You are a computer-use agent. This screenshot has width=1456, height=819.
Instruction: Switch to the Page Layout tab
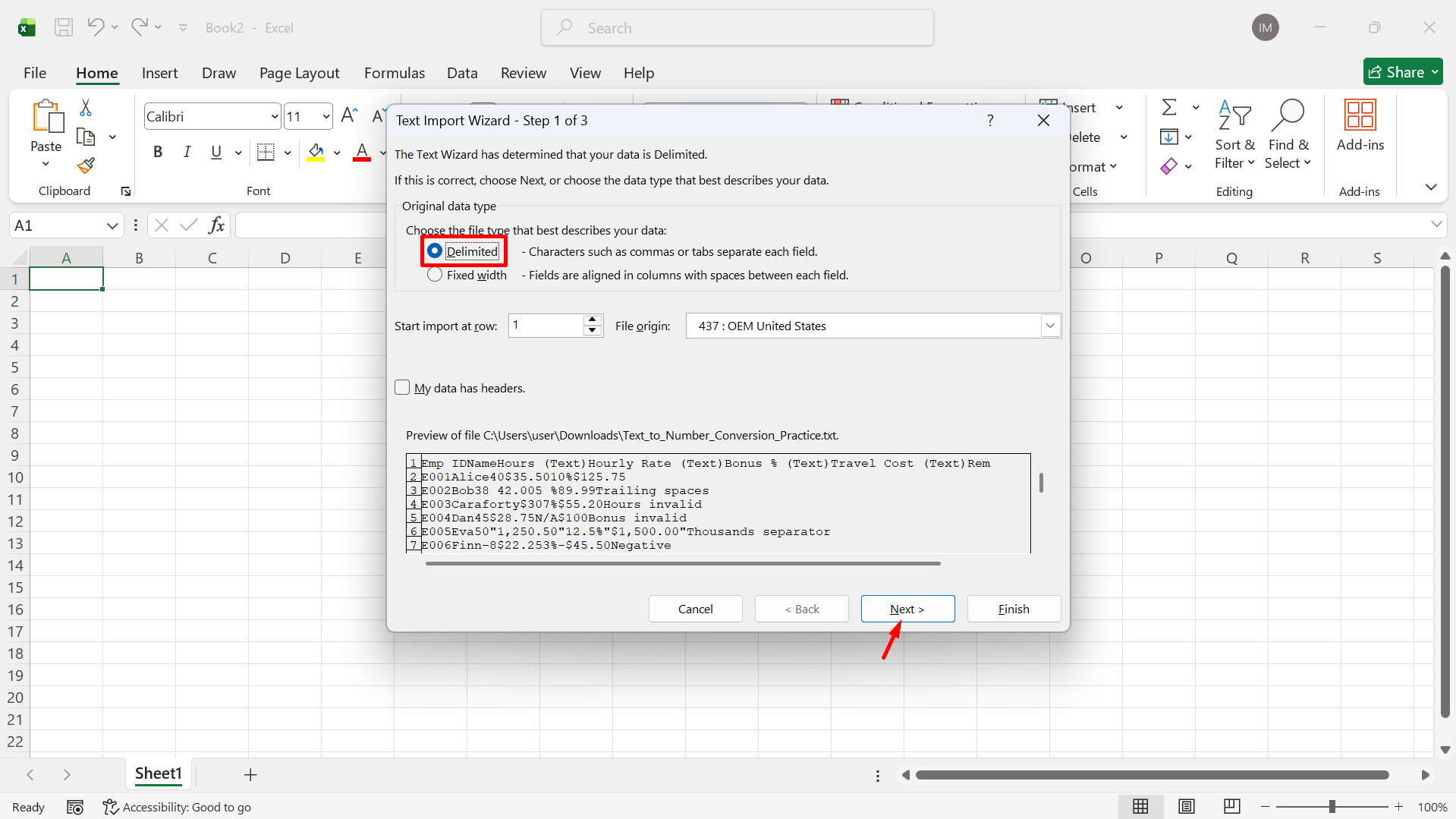click(299, 73)
